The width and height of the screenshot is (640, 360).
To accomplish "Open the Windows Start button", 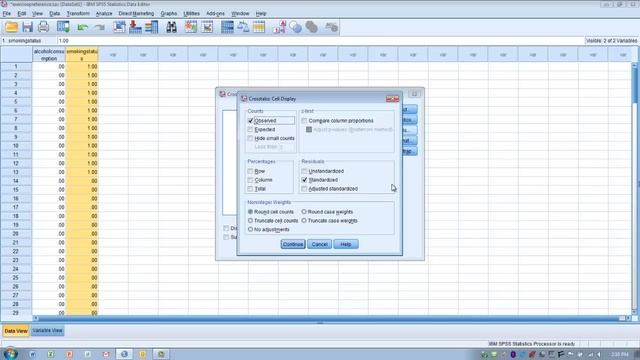I will (10, 353).
